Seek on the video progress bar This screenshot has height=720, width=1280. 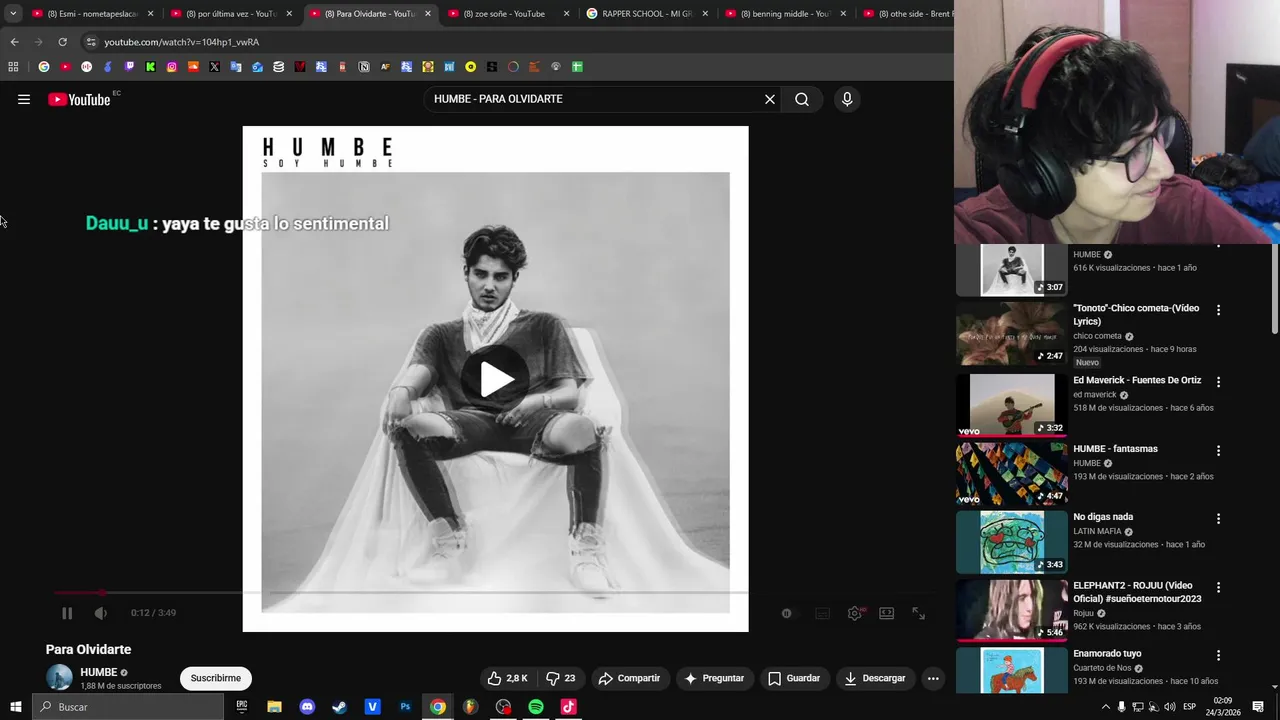coord(495,593)
